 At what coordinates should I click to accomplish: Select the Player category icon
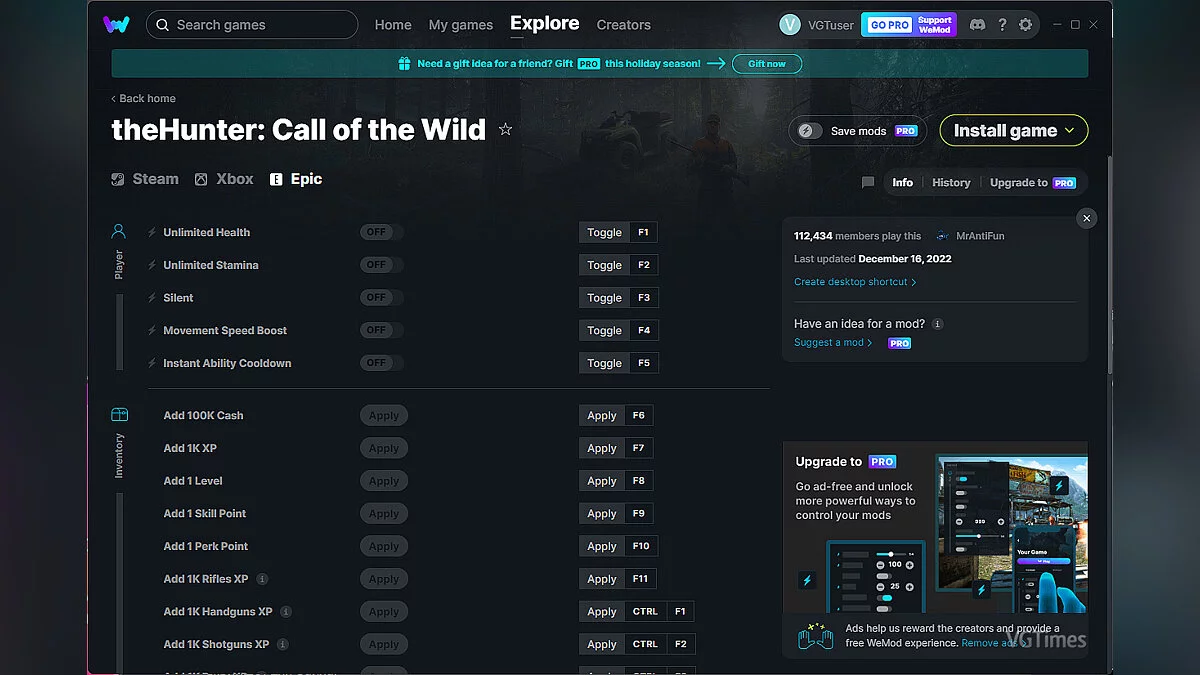pyautogui.click(x=119, y=232)
